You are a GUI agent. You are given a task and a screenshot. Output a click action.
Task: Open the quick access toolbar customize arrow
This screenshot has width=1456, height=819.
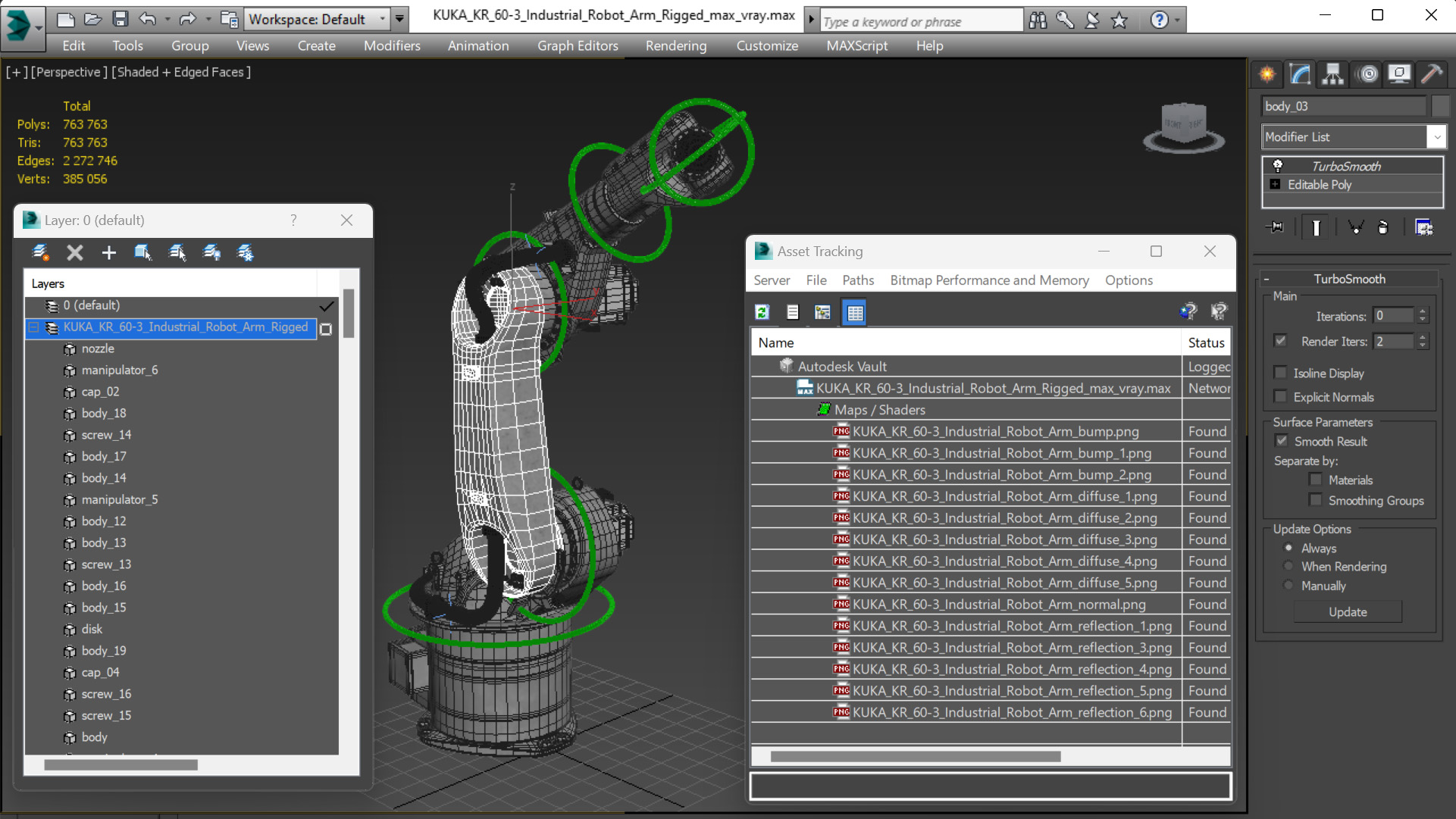[x=399, y=19]
